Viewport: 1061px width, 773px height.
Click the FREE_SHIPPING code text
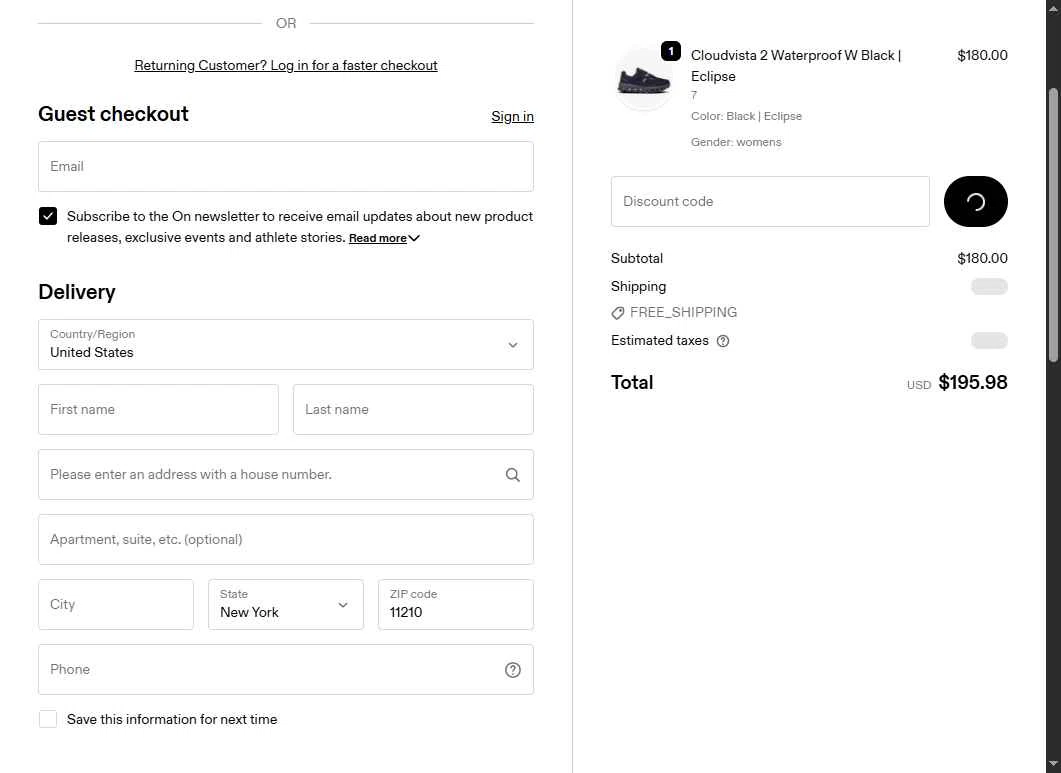683,313
